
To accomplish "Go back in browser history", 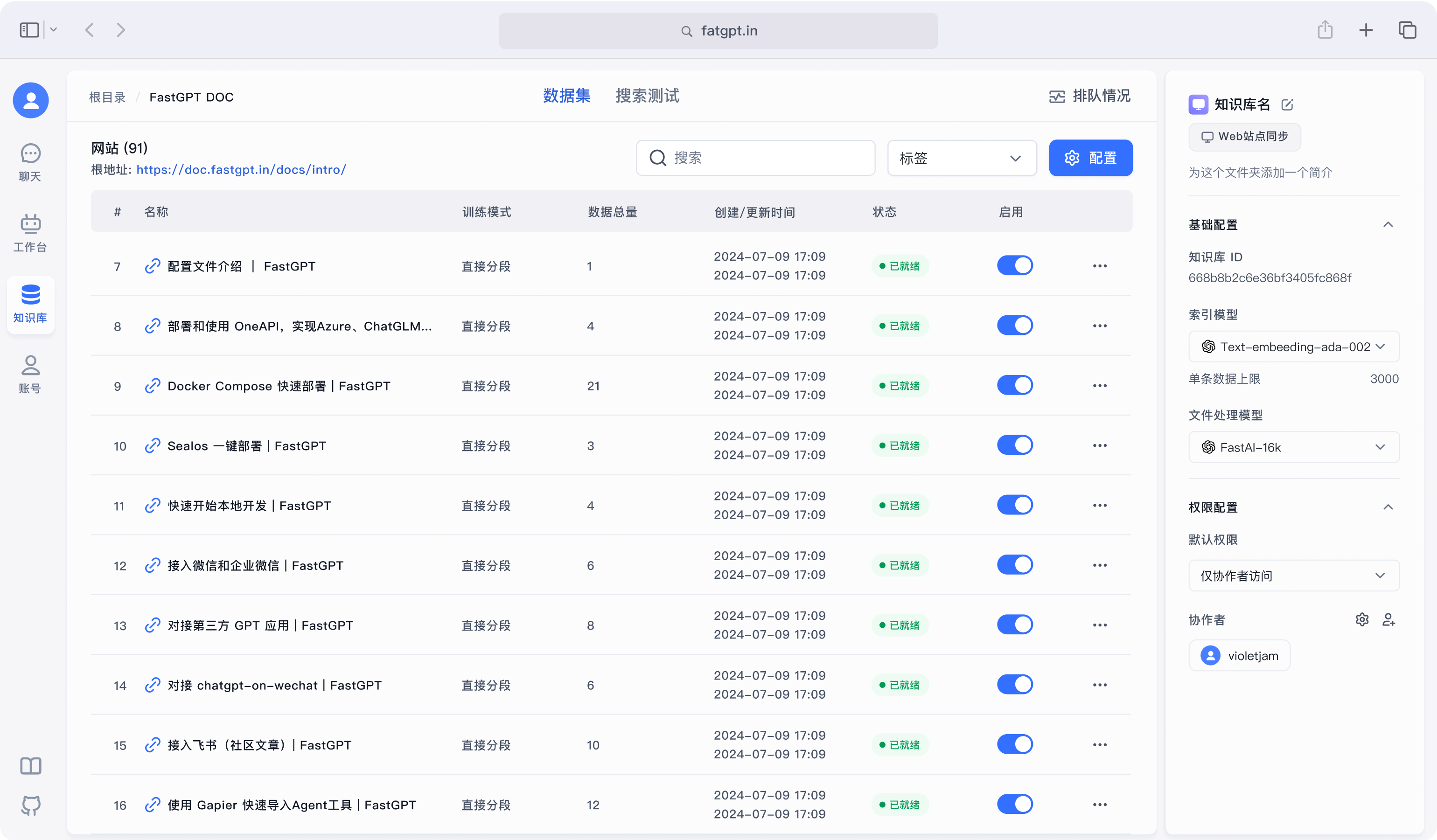I will [90, 30].
